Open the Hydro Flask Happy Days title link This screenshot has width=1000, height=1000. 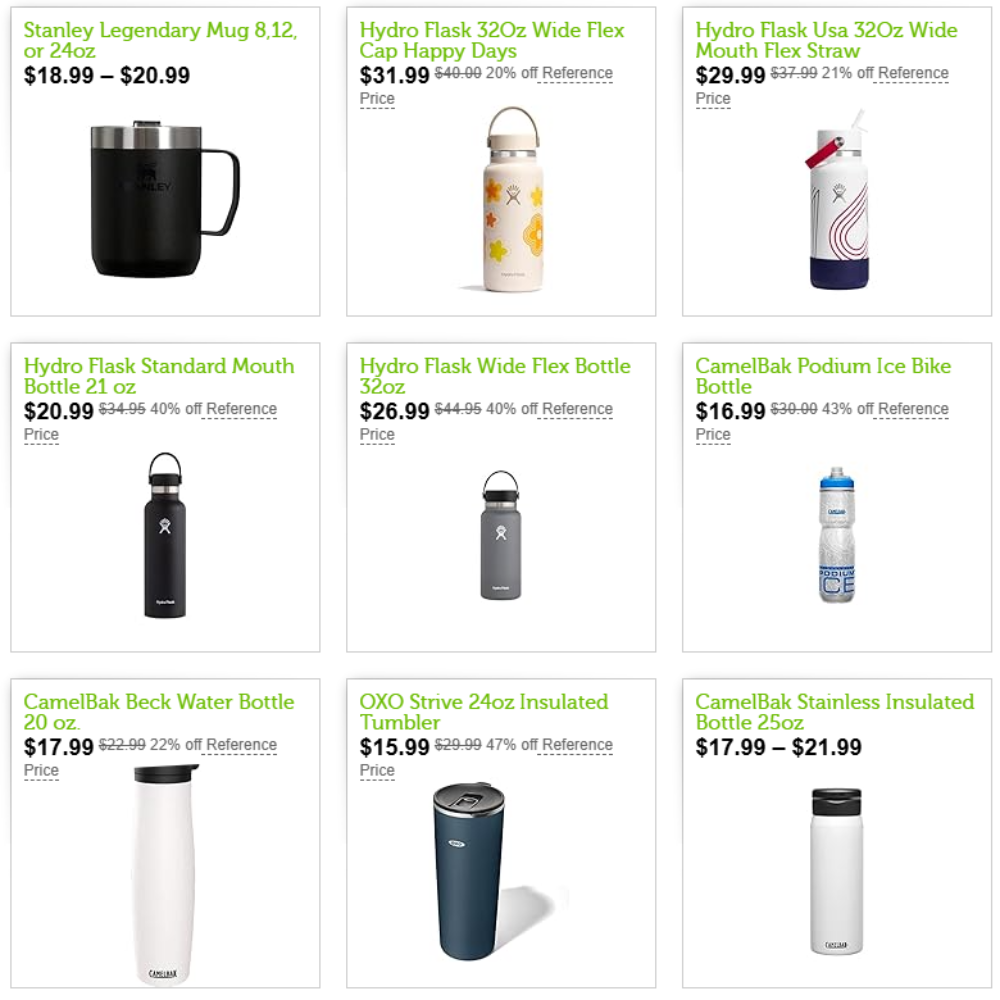492,40
